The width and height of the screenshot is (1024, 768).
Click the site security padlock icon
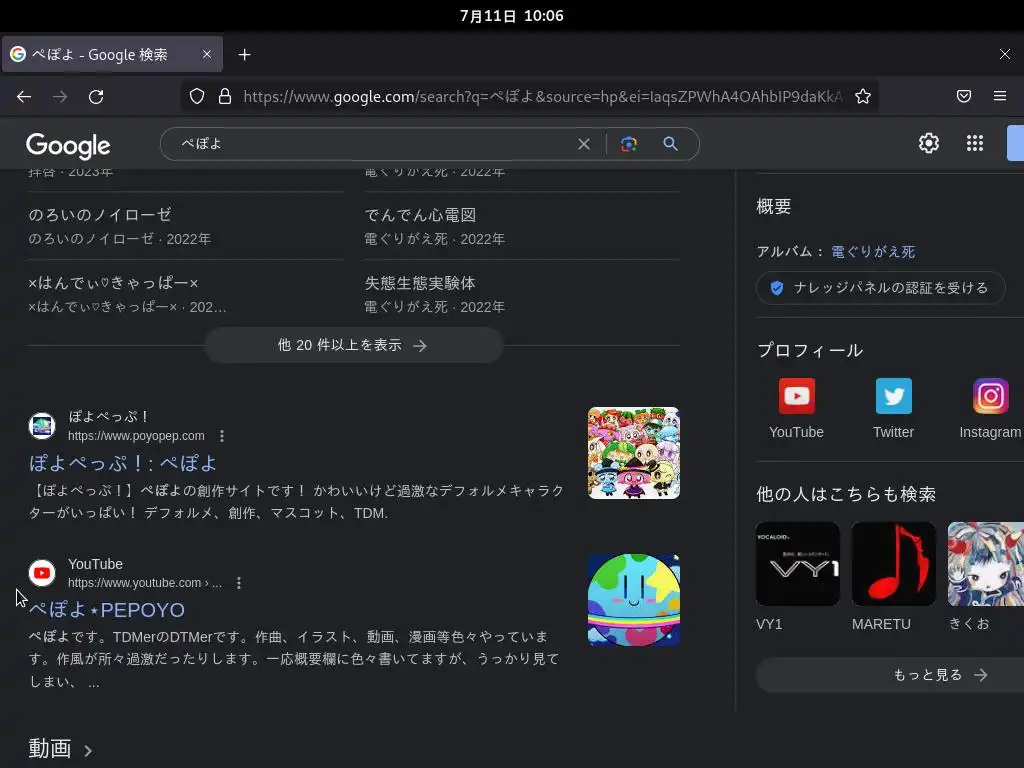coord(225,97)
